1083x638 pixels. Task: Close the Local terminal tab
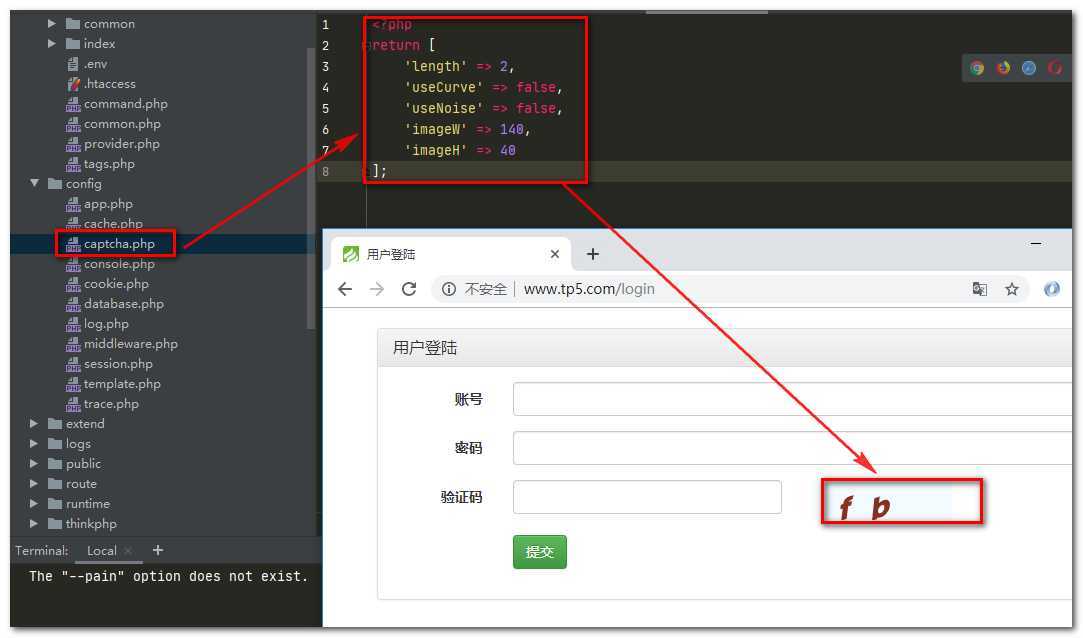click(128, 551)
